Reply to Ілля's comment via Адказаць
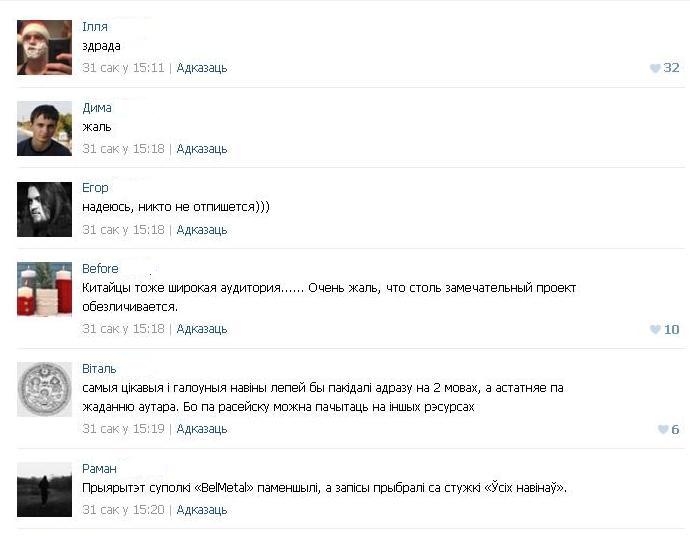This screenshot has height=536, width=690. pyautogui.click(x=202, y=68)
